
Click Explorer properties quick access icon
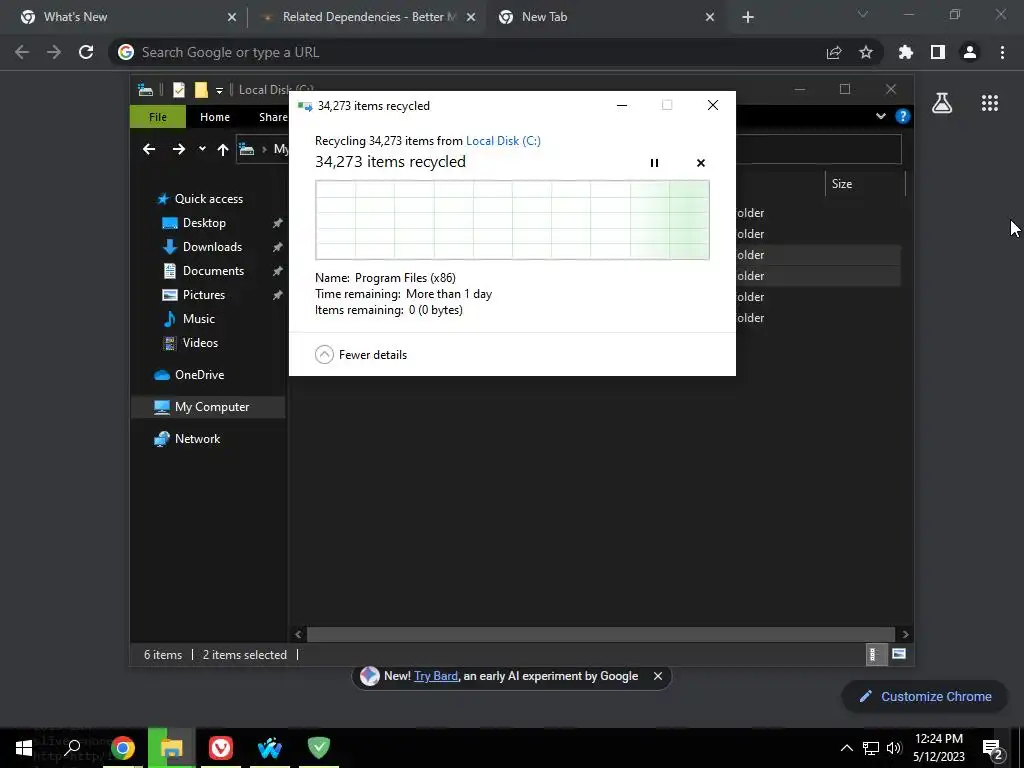(178, 89)
